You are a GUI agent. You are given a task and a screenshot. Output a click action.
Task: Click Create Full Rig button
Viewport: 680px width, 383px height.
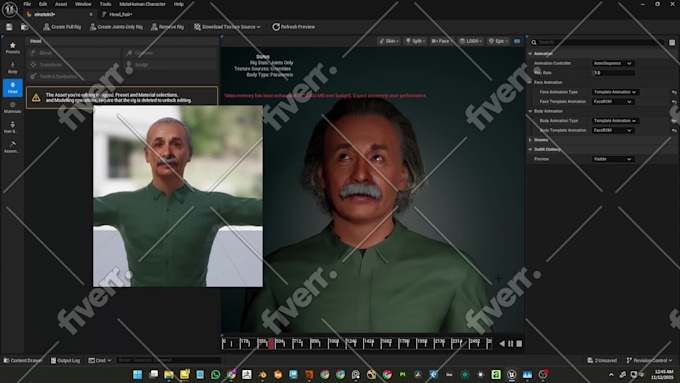(62, 27)
